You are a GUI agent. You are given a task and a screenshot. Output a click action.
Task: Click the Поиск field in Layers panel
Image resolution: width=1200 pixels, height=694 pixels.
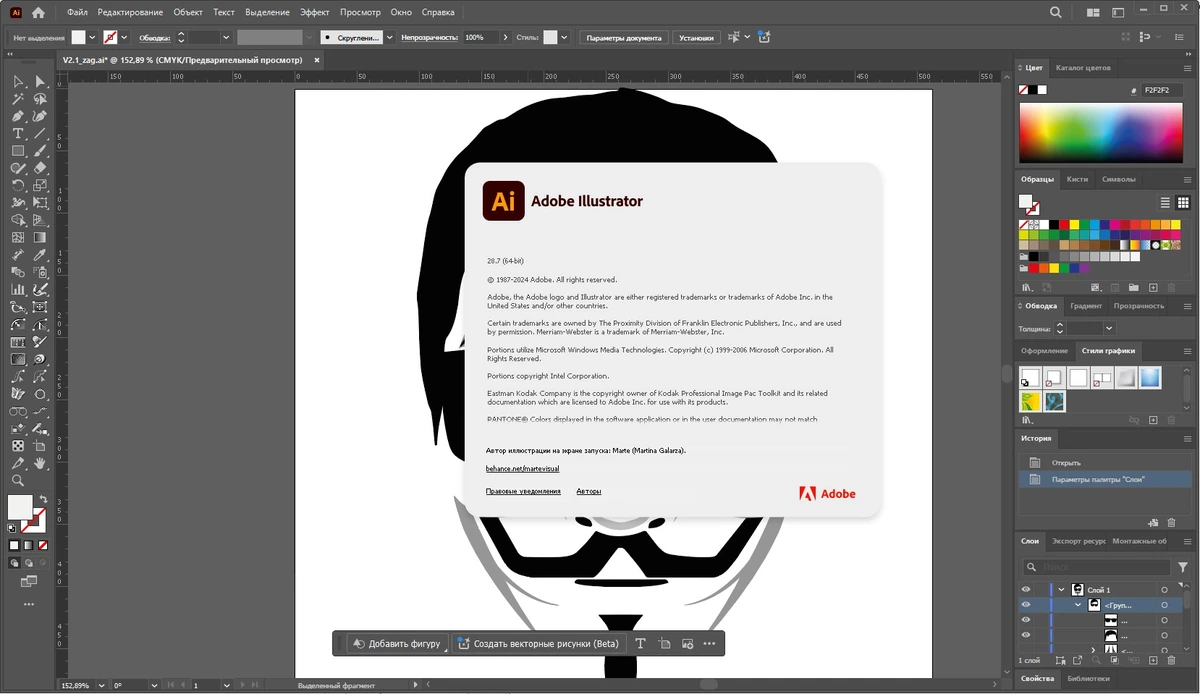point(1095,566)
